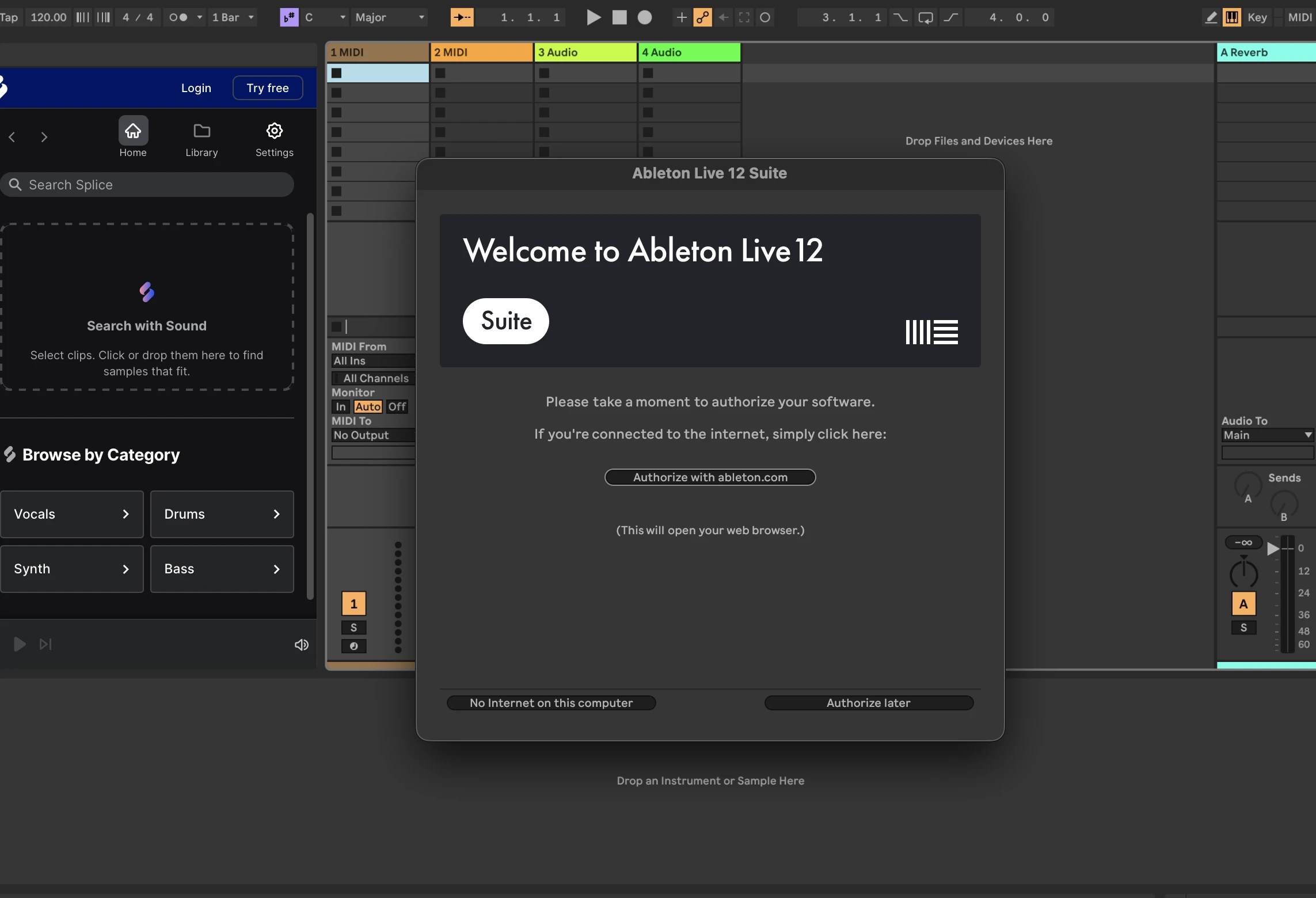Image resolution: width=1316 pixels, height=898 pixels.
Task: Click Login in Splice panel
Action: (x=196, y=88)
